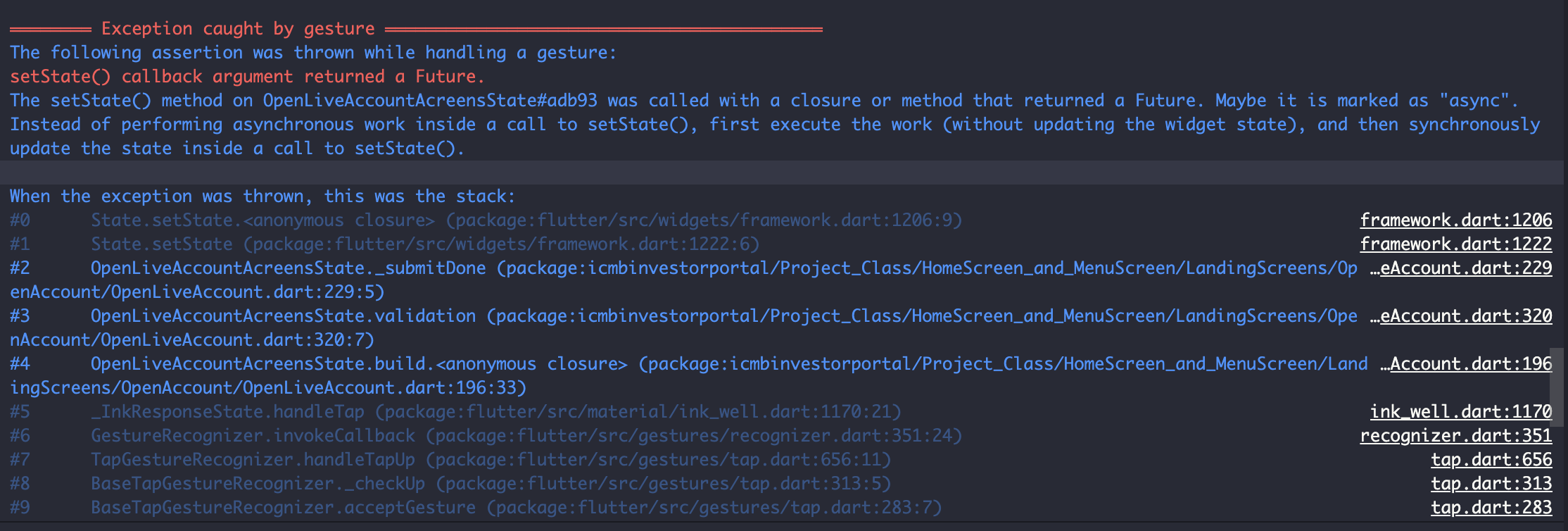Click the tap.dart:656 link
Image resolution: width=1568 pixels, height=531 pixels.
pos(1491,460)
